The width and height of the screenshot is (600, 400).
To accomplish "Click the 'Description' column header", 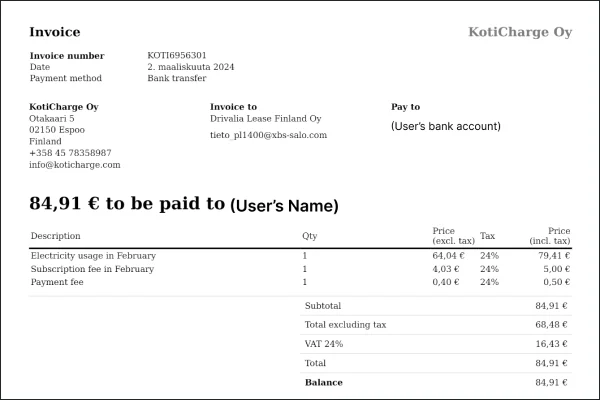I will pos(55,236).
